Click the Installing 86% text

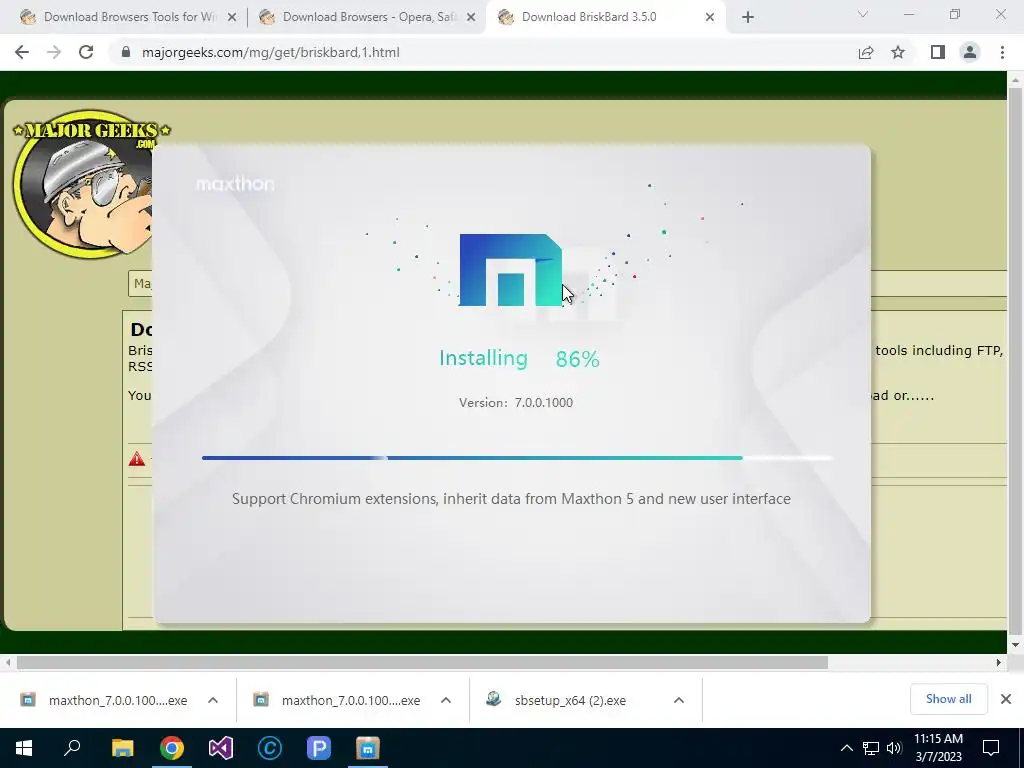tap(519, 359)
